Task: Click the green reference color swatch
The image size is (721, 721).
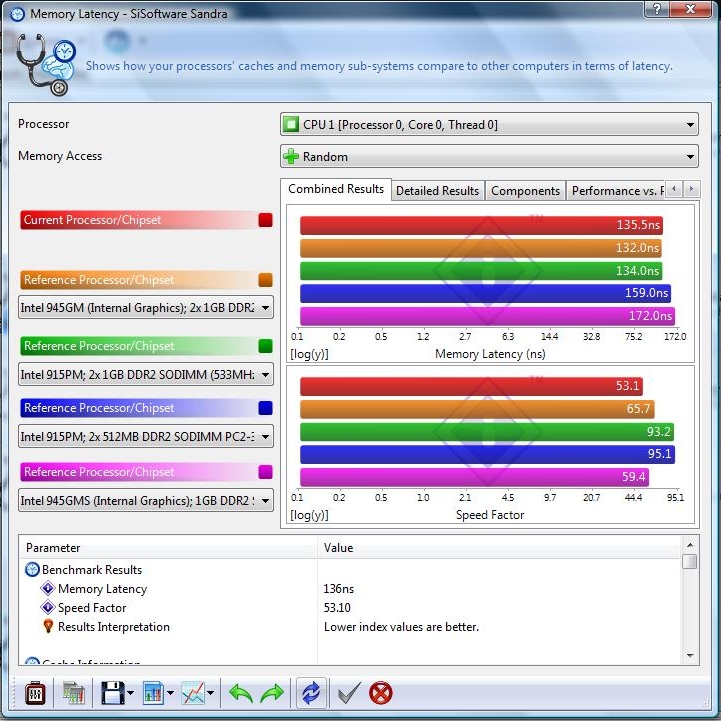Action: tap(265, 346)
